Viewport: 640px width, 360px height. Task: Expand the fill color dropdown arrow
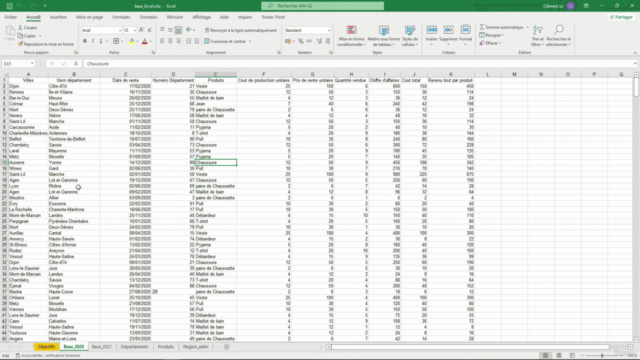(x=137, y=42)
